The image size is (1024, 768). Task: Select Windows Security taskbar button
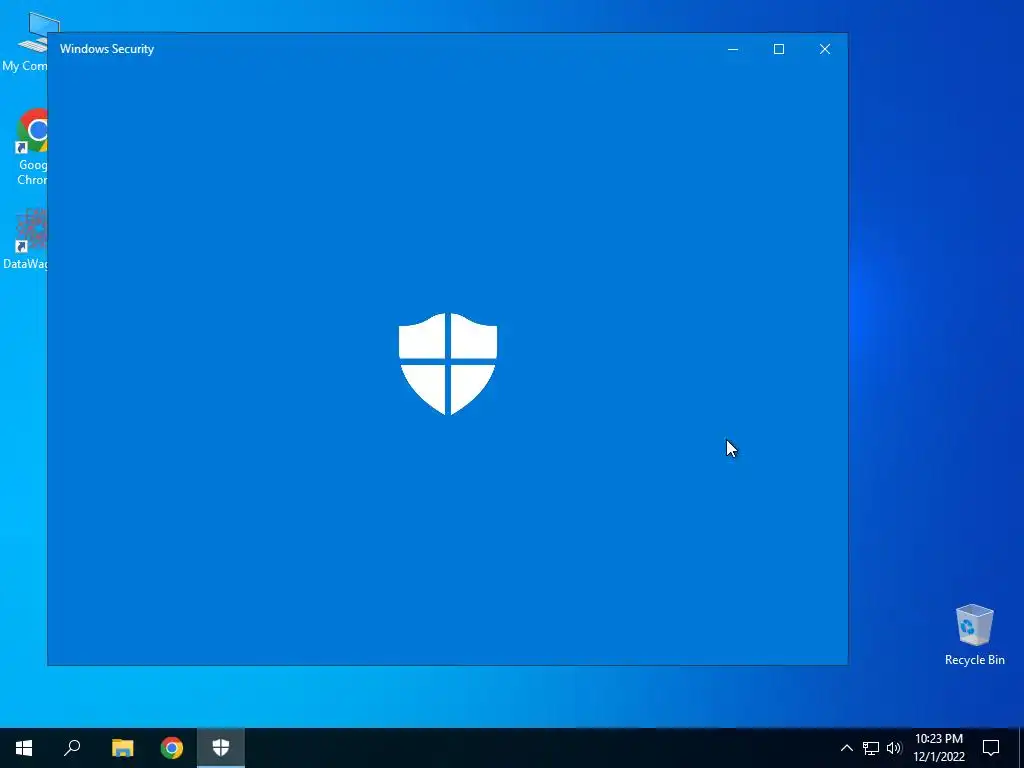221,748
